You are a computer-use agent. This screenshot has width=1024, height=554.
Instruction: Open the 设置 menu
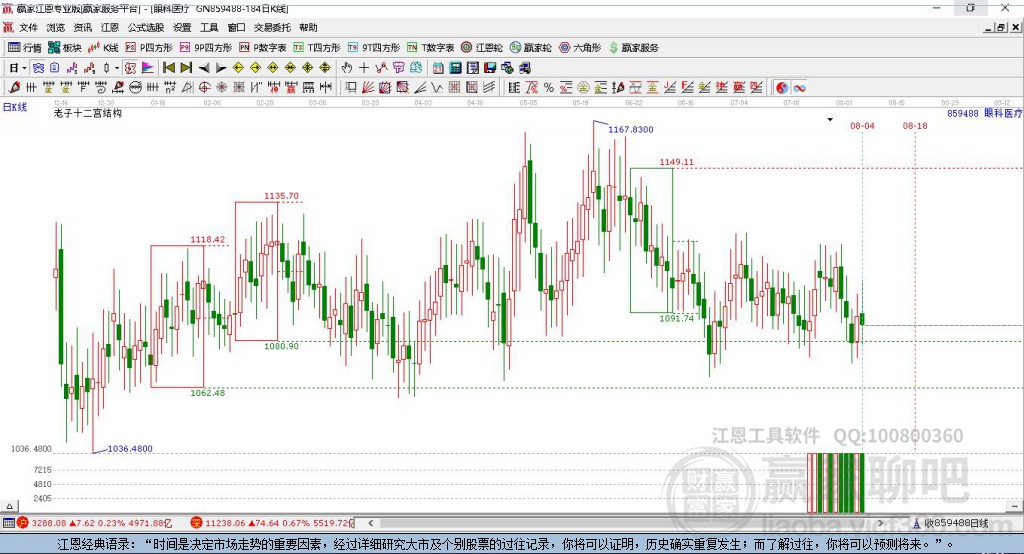coord(182,27)
